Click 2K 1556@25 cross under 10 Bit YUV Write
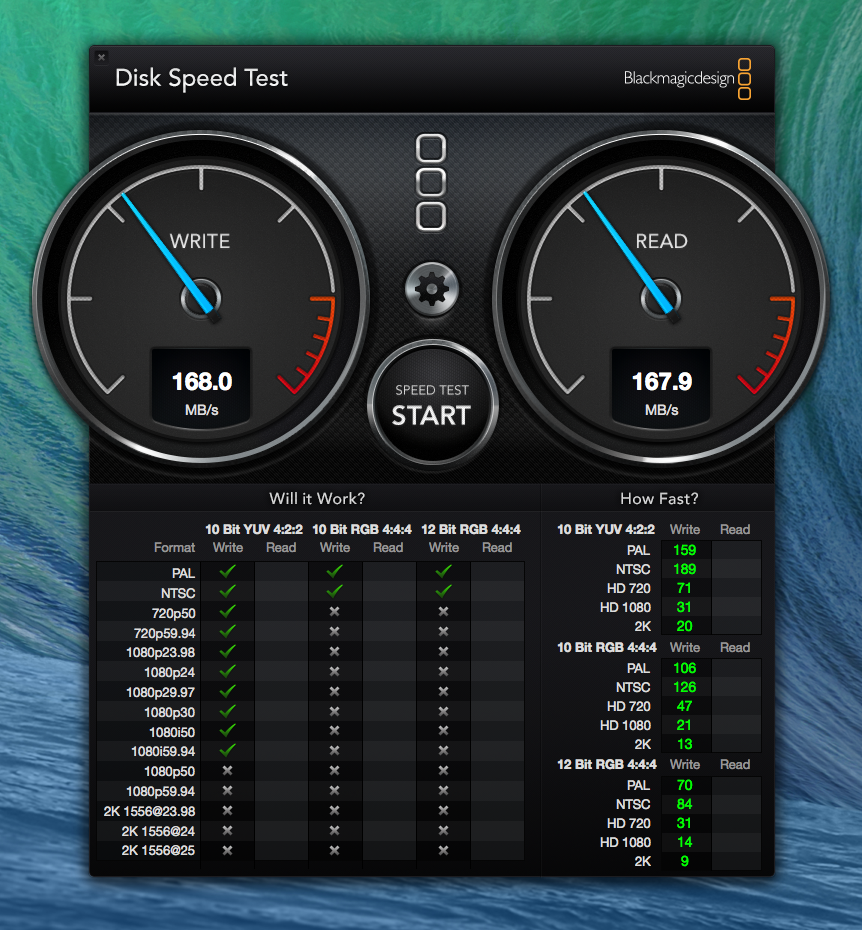The image size is (862, 930). coord(227,850)
